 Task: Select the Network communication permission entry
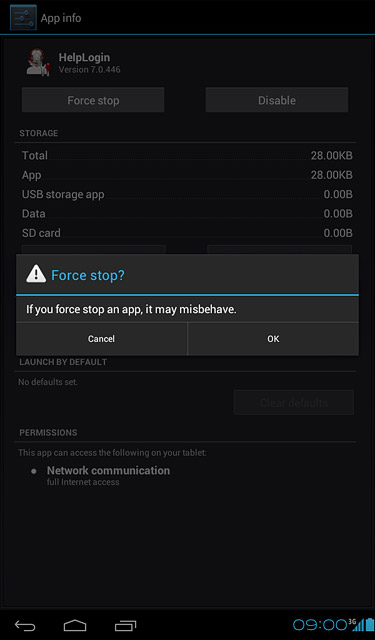pyautogui.click(x=108, y=475)
